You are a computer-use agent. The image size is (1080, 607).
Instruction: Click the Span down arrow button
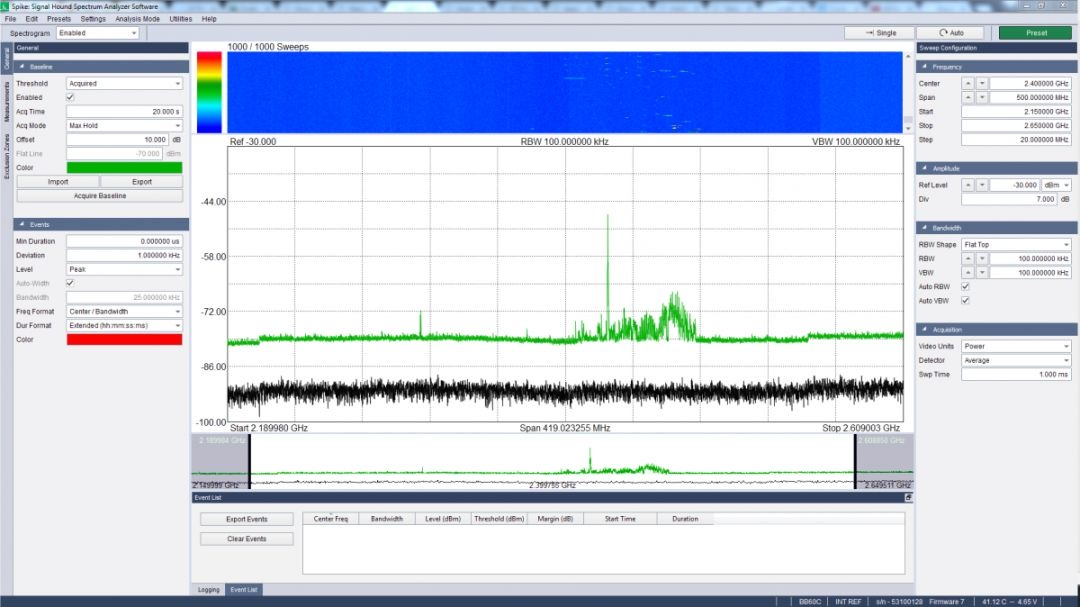982,98
